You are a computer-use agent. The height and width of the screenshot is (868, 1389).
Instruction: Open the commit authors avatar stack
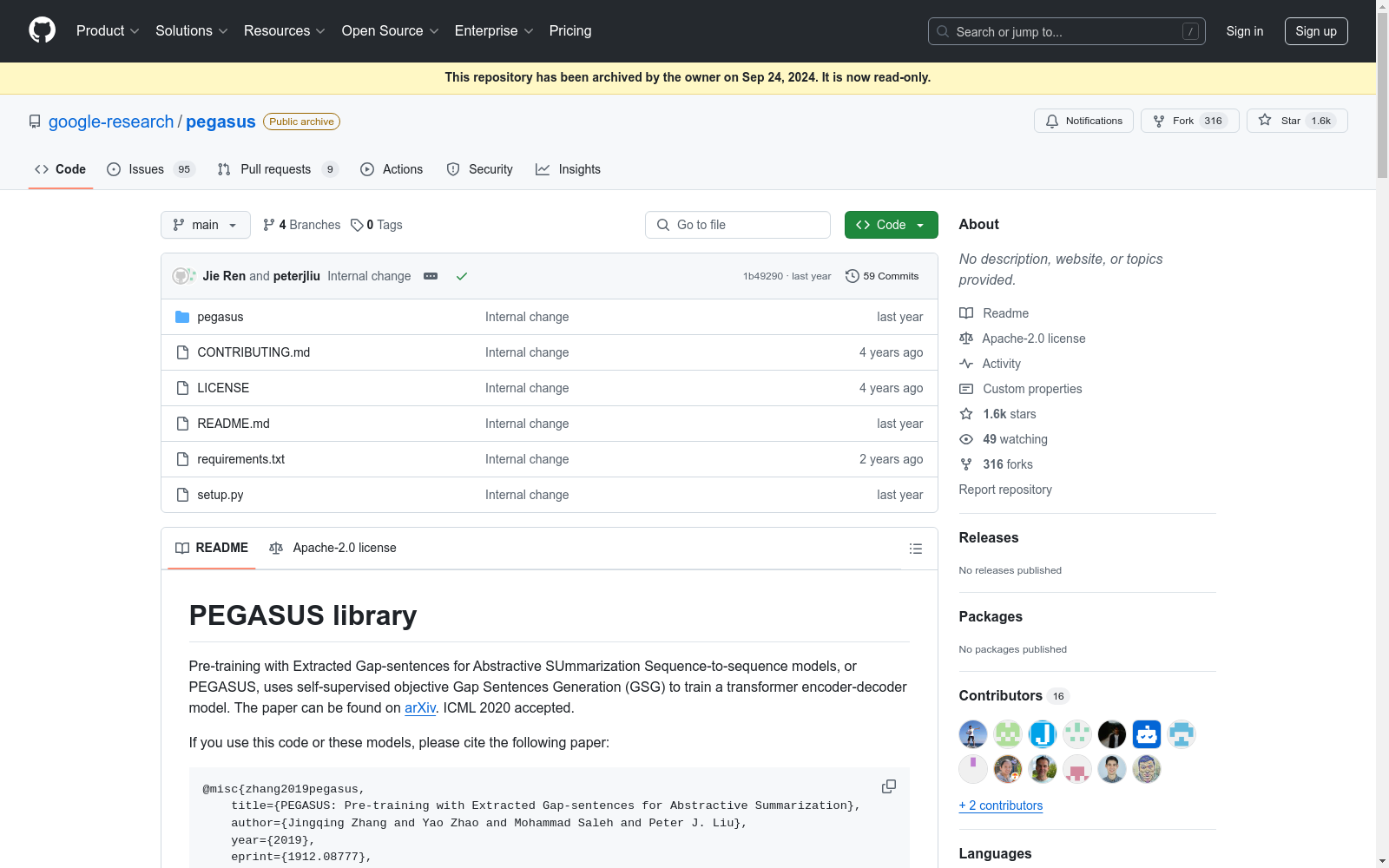tap(184, 276)
